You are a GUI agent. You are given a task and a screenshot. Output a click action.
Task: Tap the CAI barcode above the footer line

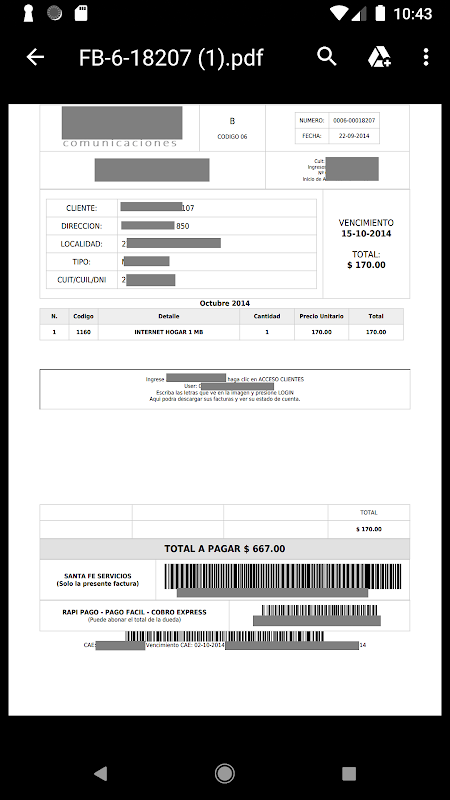(224, 636)
